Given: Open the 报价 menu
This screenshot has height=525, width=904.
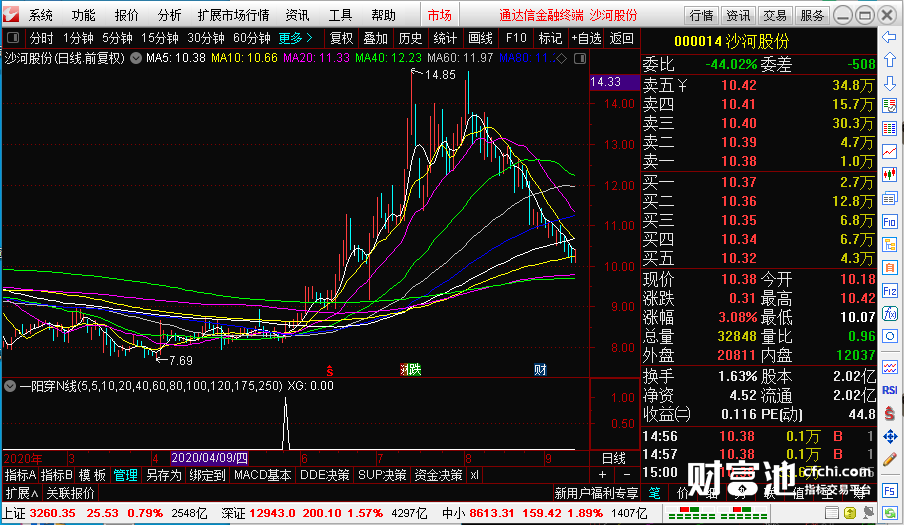Looking at the screenshot, I should click(x=126, y=15).
